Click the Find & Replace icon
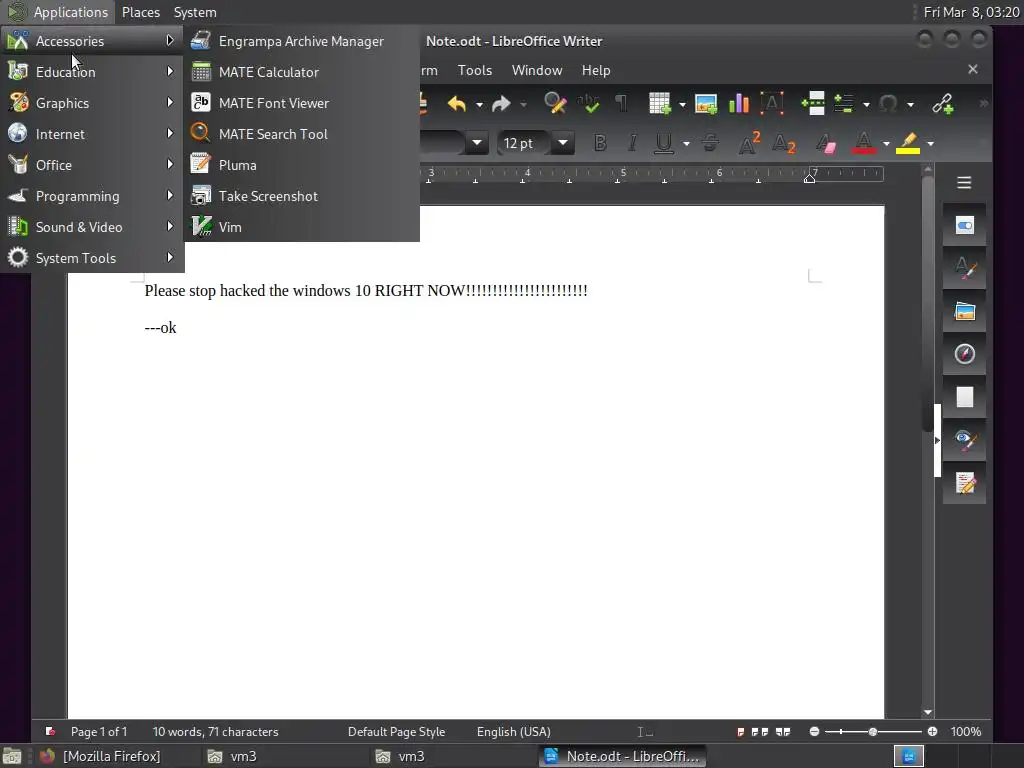The height and width of the screenshot is (768, 1024). click(x=554, y=103)
